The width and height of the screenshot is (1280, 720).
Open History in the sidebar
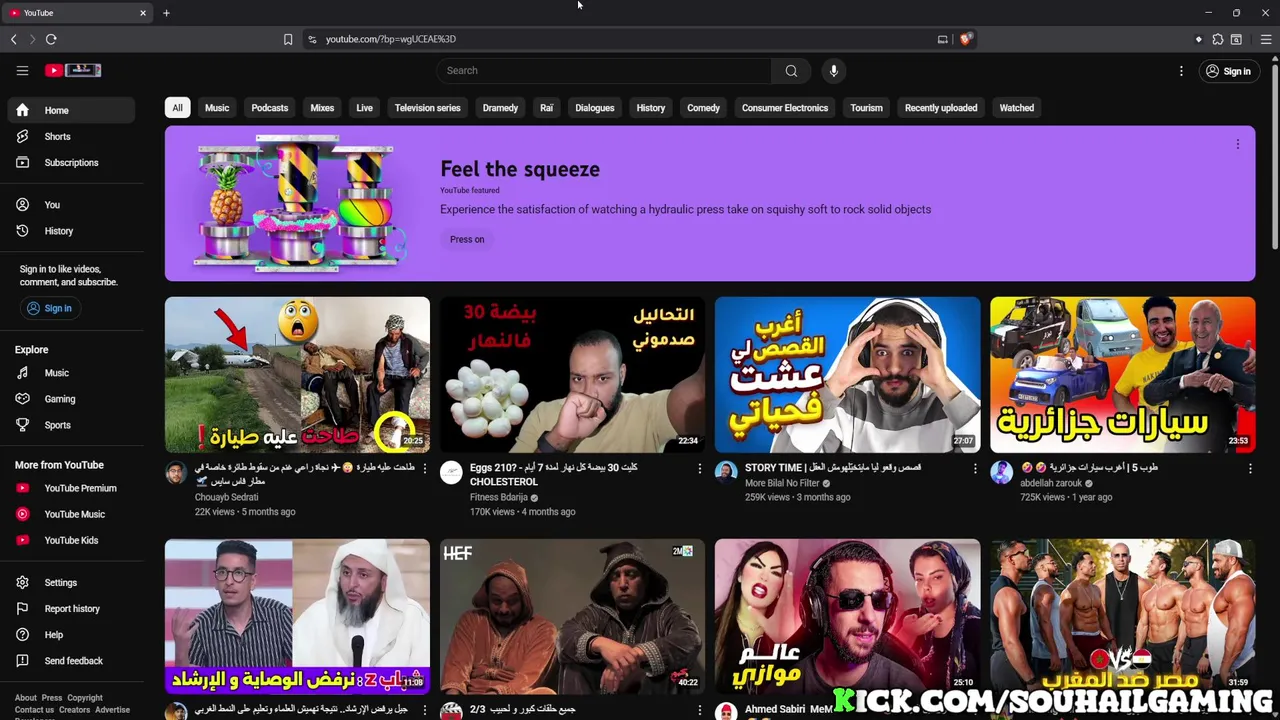(x=71, y=231)
